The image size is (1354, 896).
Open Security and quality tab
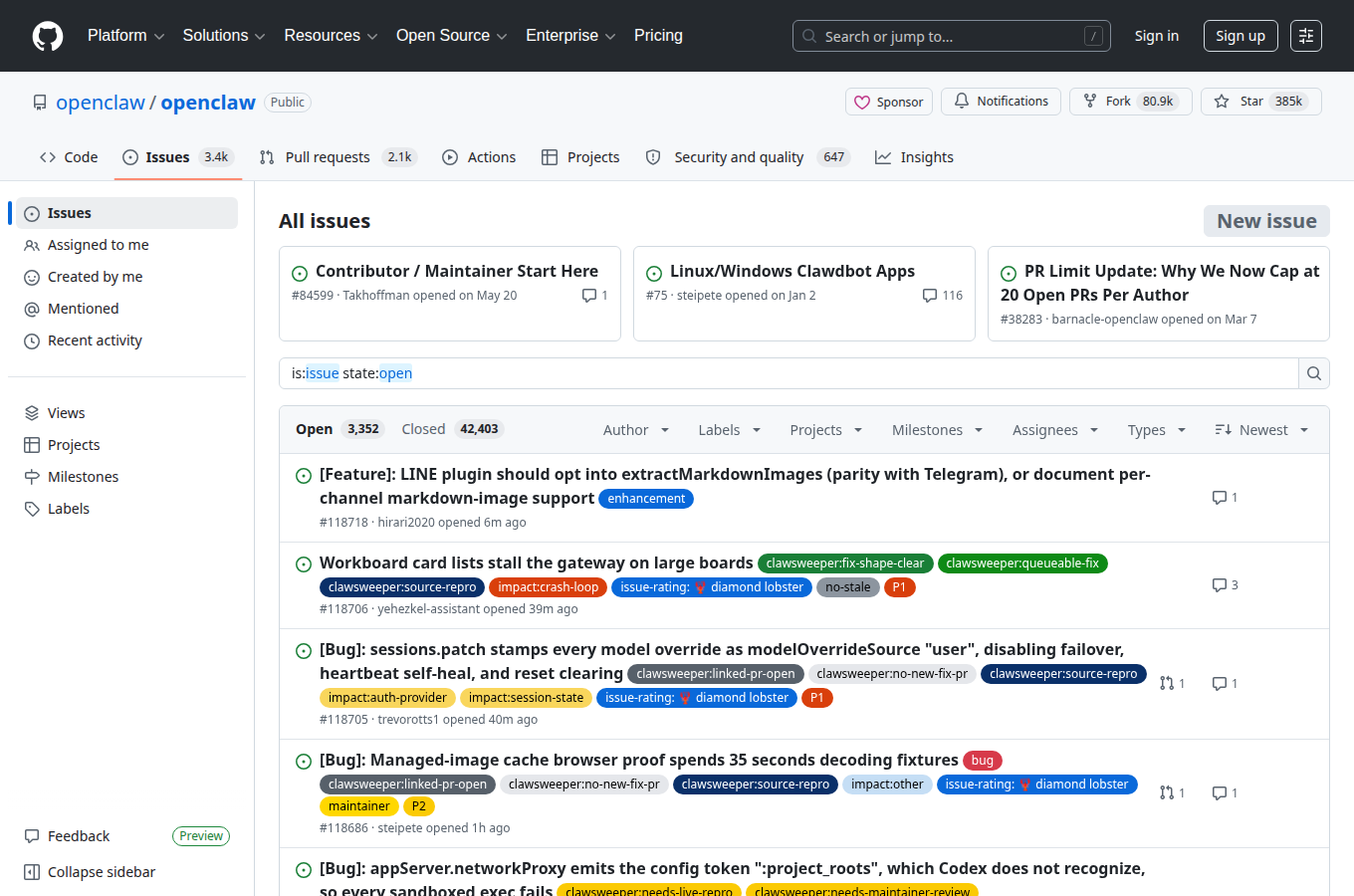(747, 157)
